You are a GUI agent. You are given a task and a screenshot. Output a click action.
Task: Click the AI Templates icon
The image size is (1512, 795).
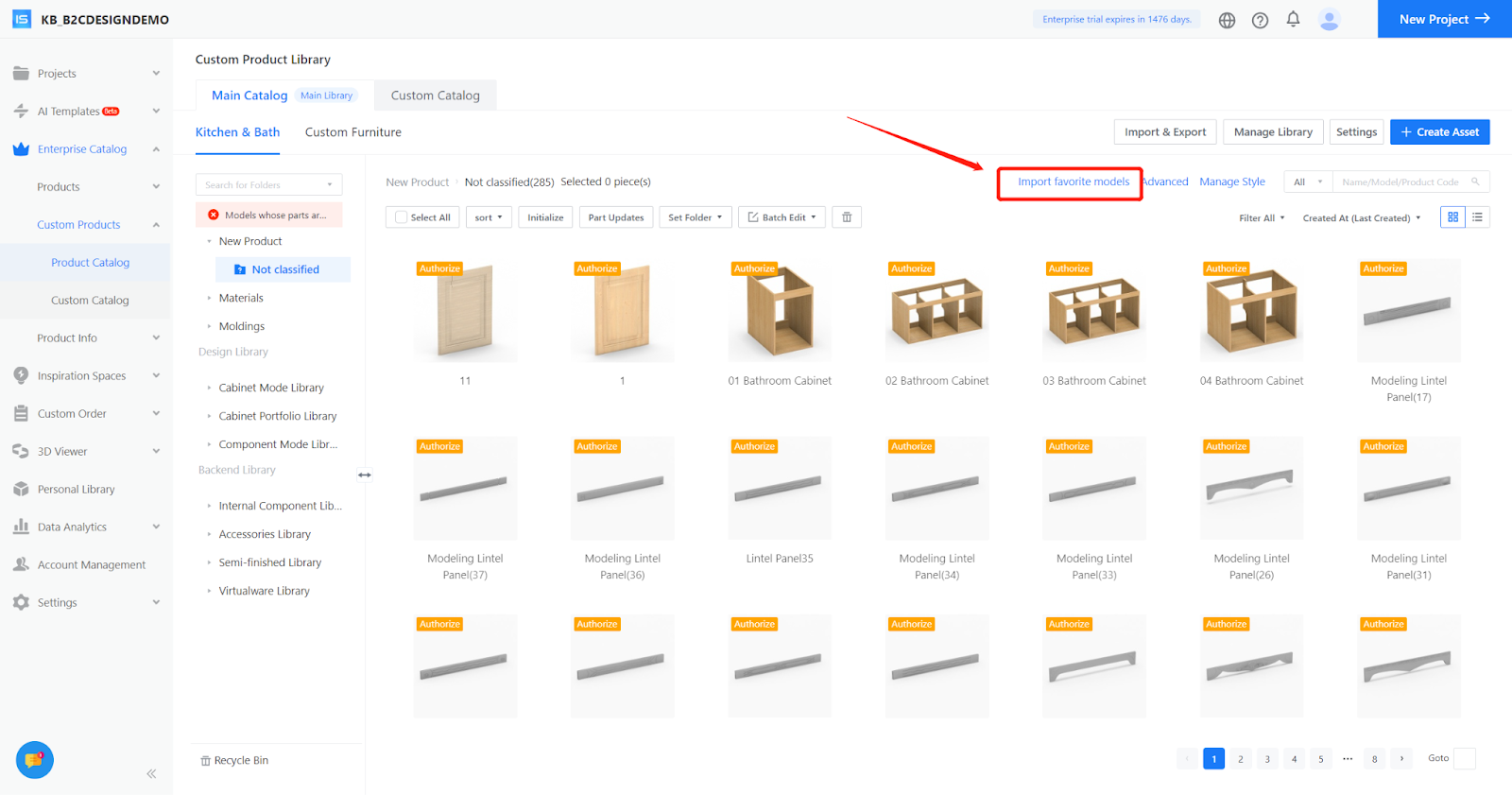pyautogui.click(x=21, y=112)
